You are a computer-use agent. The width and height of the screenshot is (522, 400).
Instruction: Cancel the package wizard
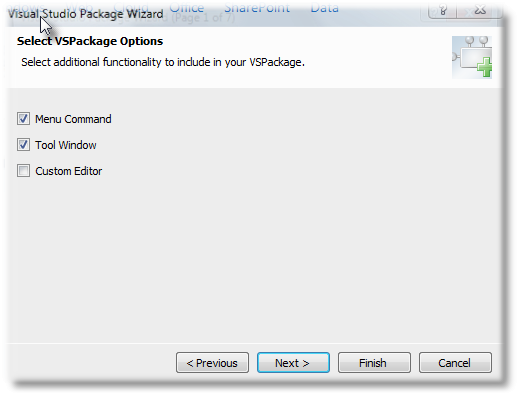(x=455, y=363)
